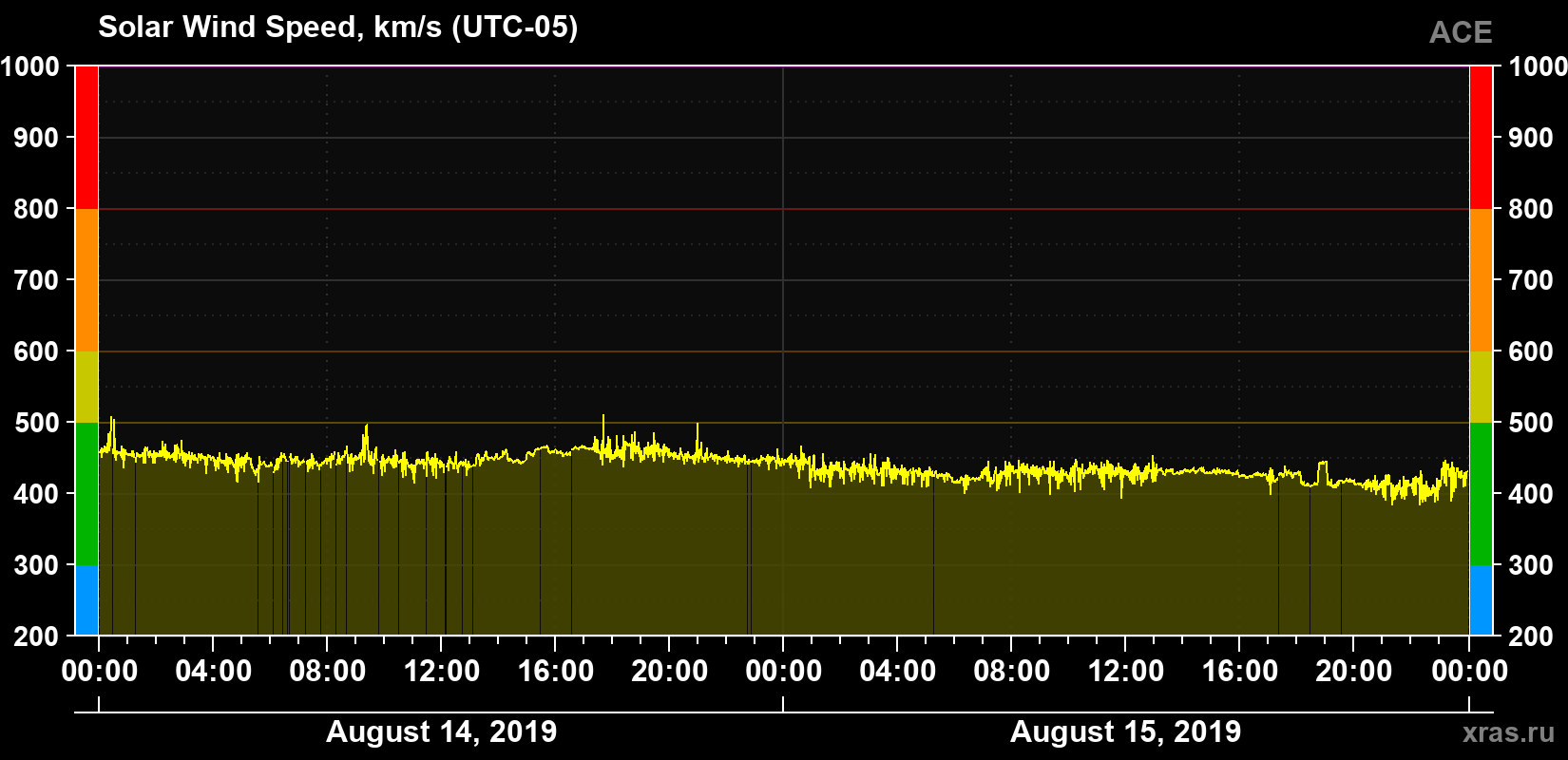
Task: Click the 12:00 time label for August 15
Action: click(1125, 672)
